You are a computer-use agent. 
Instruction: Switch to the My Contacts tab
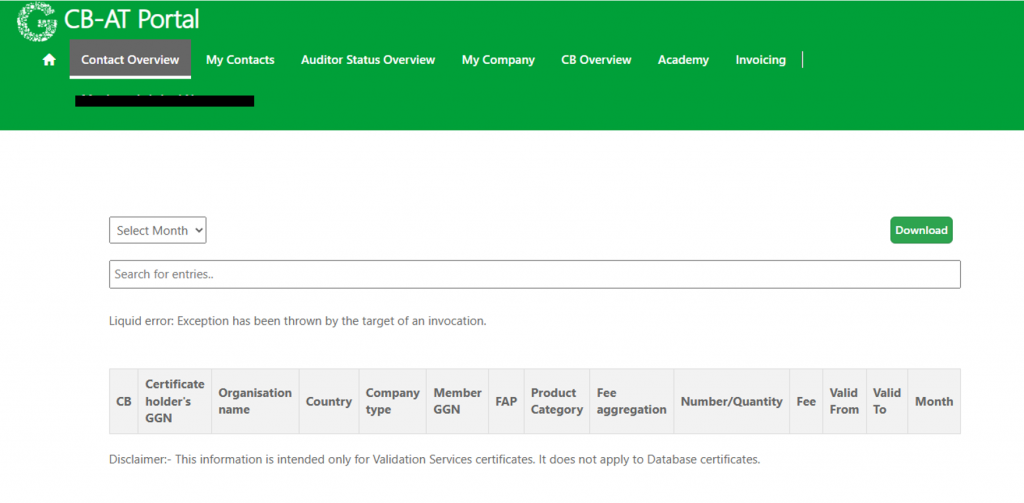[240, 60]
